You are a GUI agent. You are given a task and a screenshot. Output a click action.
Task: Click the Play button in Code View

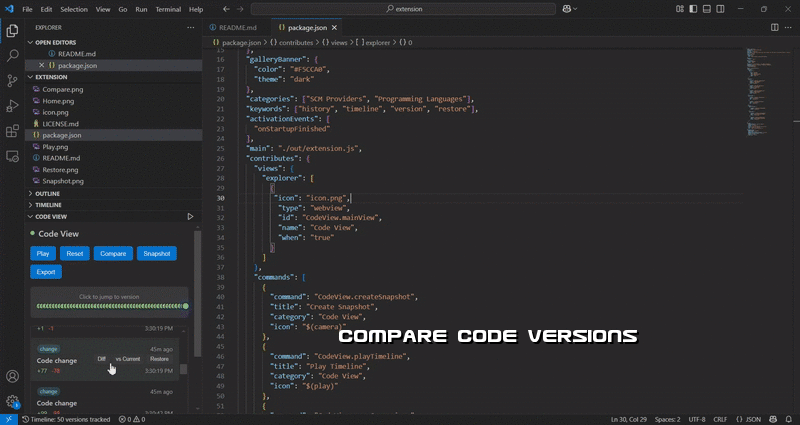(43, 254)
